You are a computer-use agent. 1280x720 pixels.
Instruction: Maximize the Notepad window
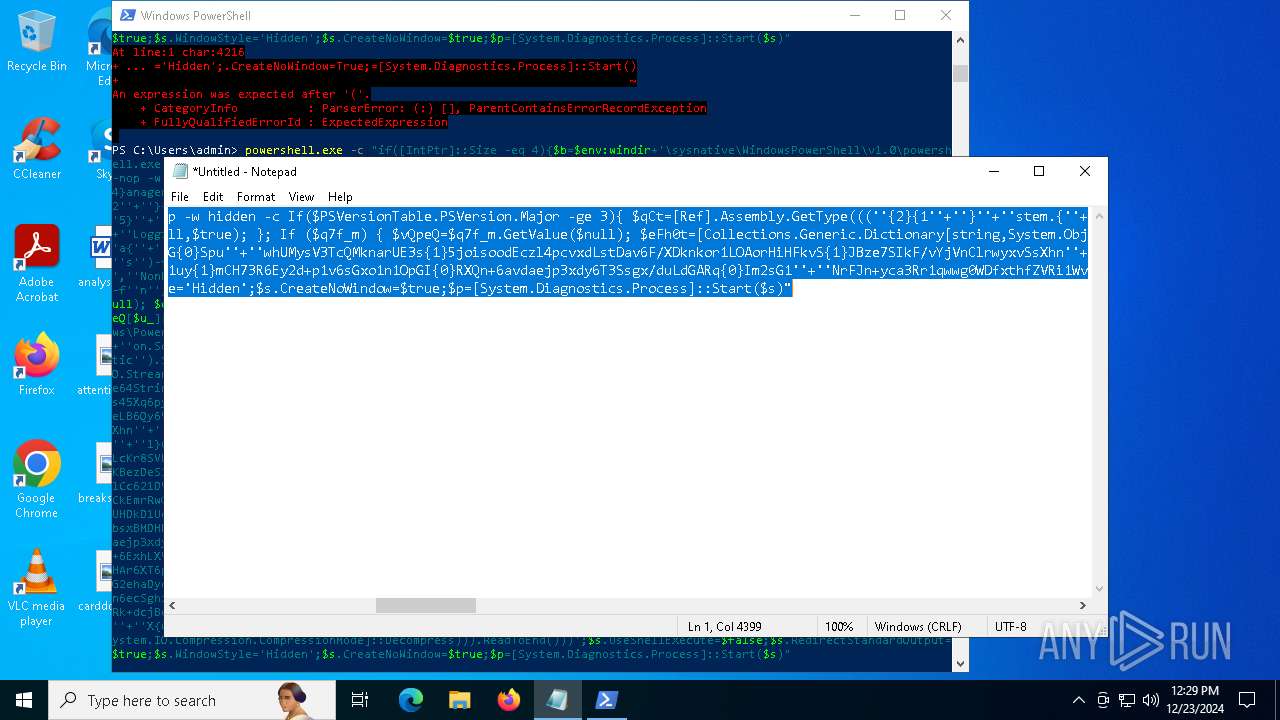tap(1039, 171)
